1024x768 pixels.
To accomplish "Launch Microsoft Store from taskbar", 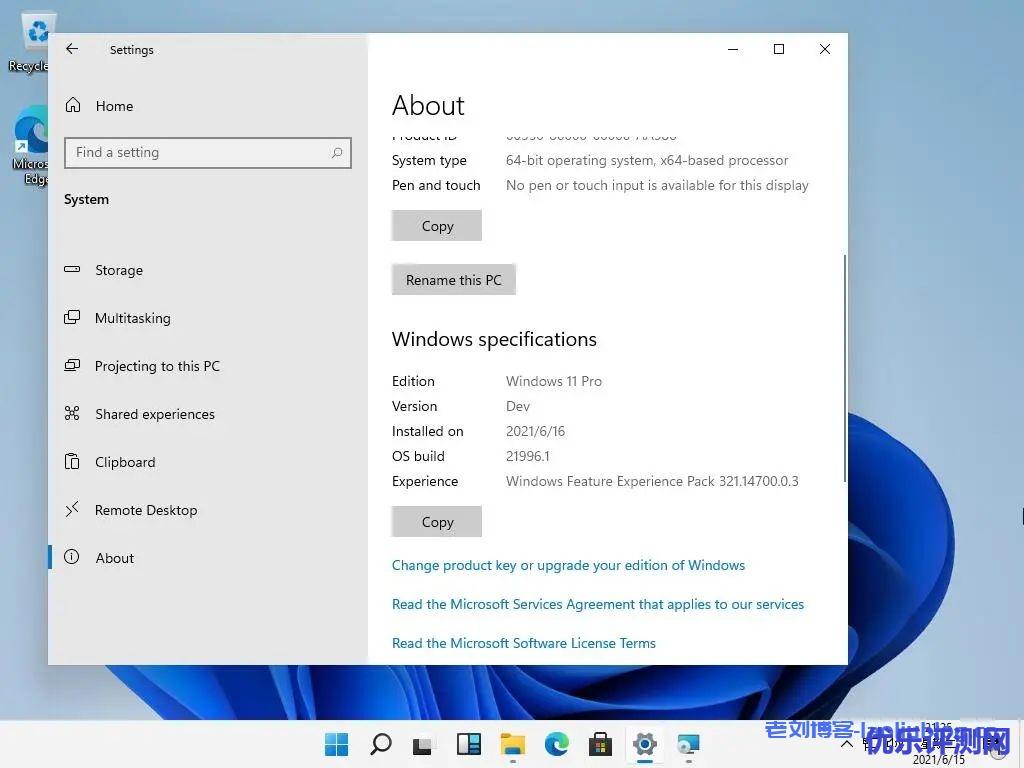I will point(601,744).
